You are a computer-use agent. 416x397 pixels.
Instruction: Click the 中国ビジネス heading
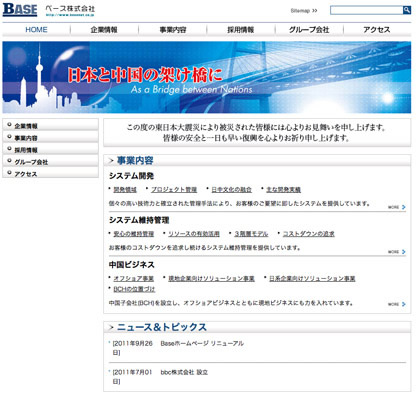[x=132, y=265]
